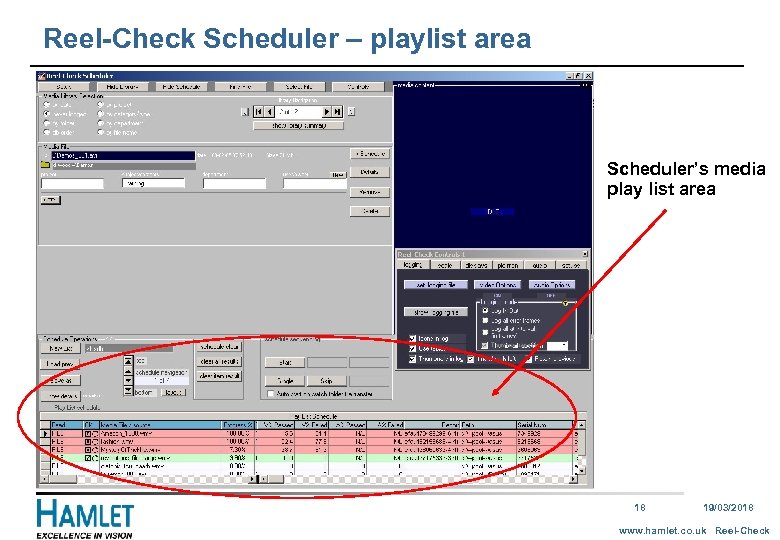Toggle 'Log all error frames' checkbox

tap(486, 321)
